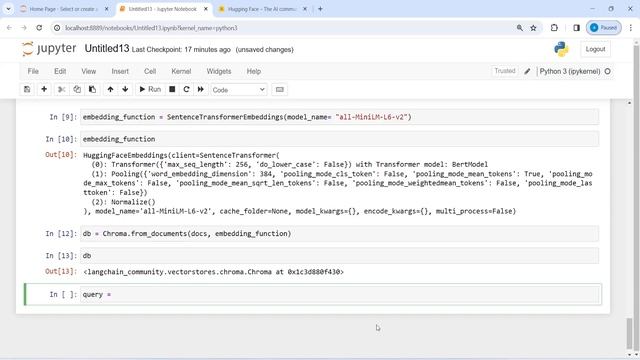Click the Python 3 (ipykernel) kernel name

click(x=570, y=71)
